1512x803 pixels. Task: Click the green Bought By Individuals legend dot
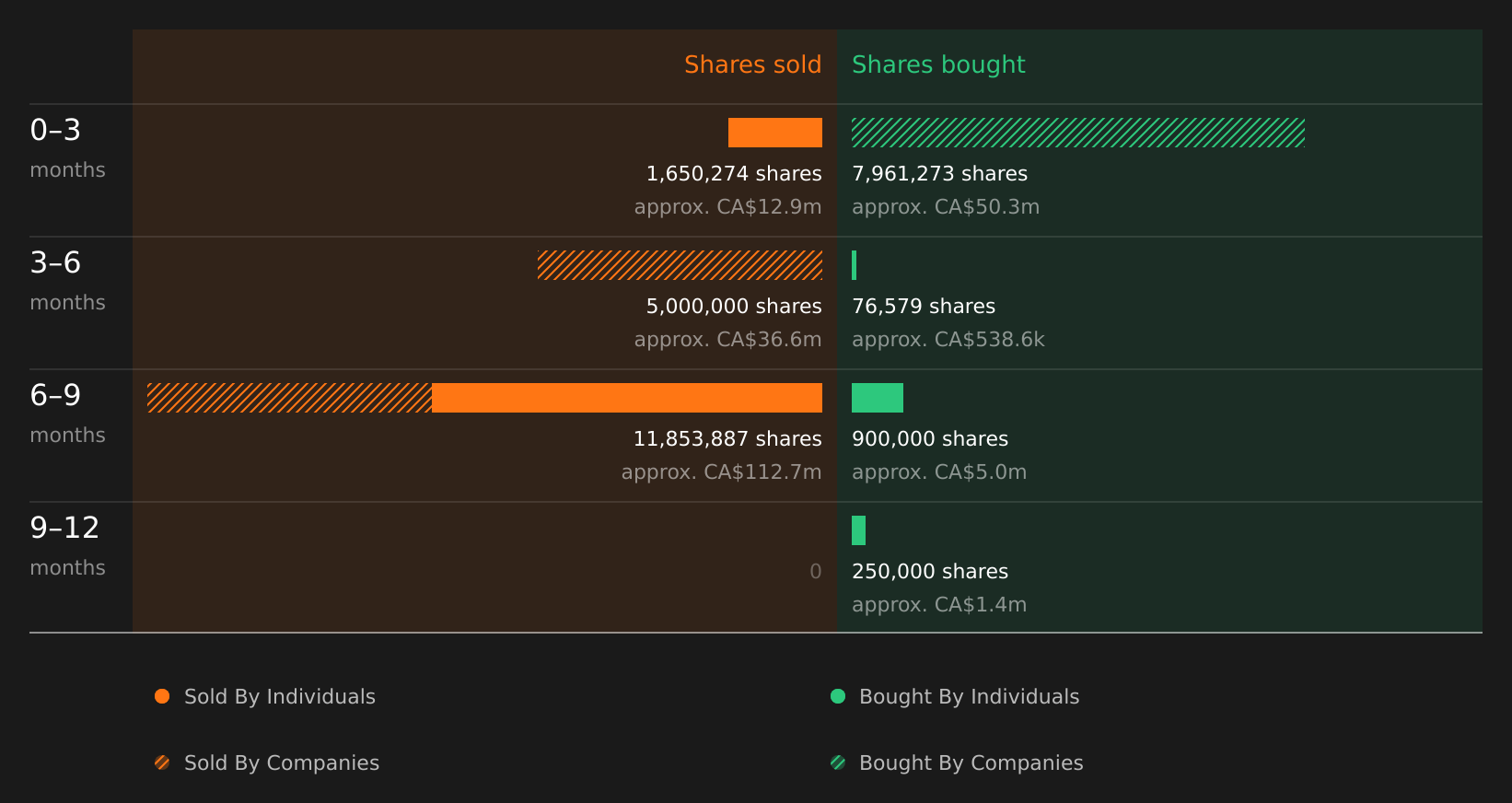[x=838, y=696]
